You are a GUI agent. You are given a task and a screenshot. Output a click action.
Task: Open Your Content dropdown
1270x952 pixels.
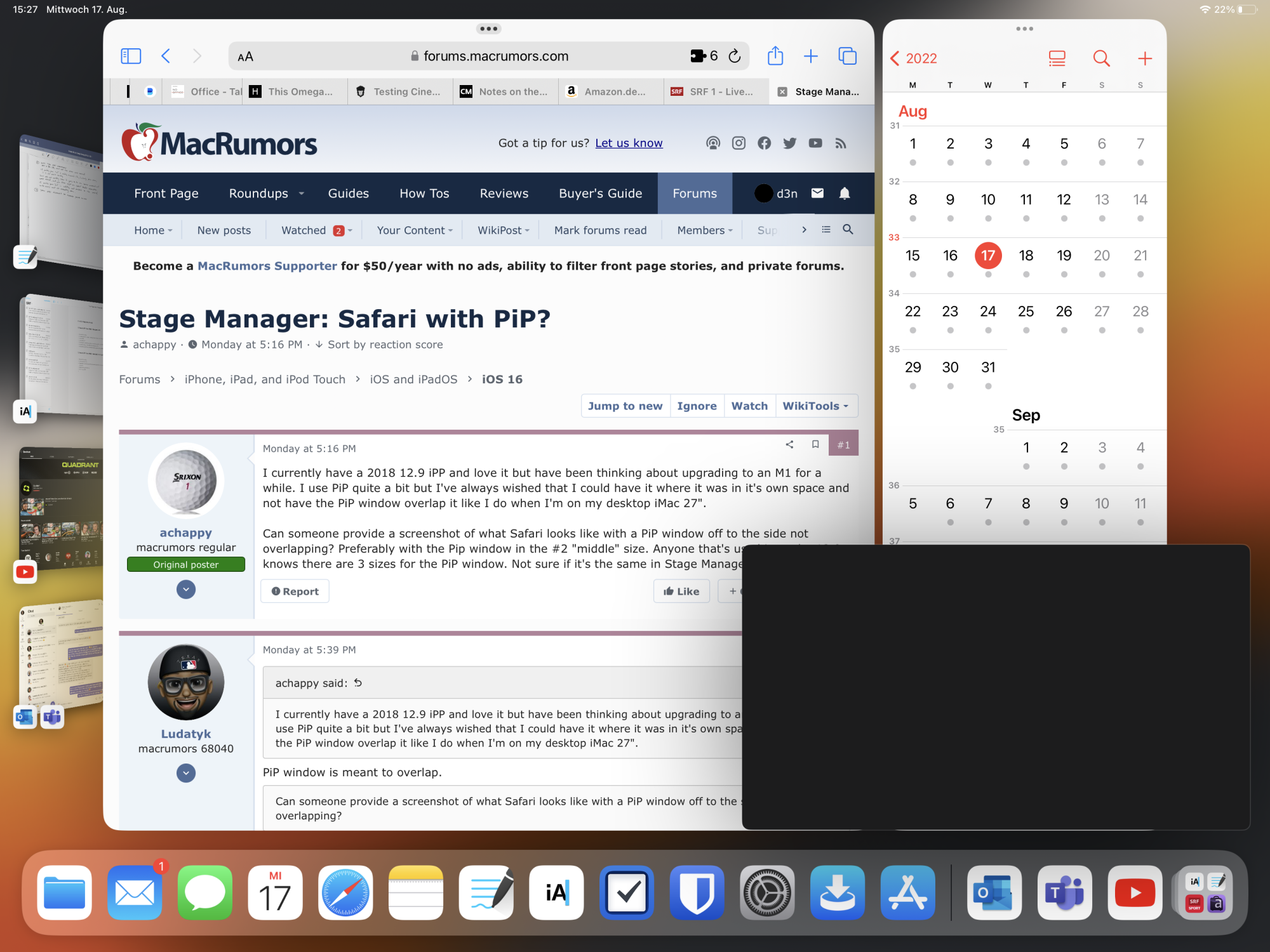pyautogui.click(x=415, y=230)
